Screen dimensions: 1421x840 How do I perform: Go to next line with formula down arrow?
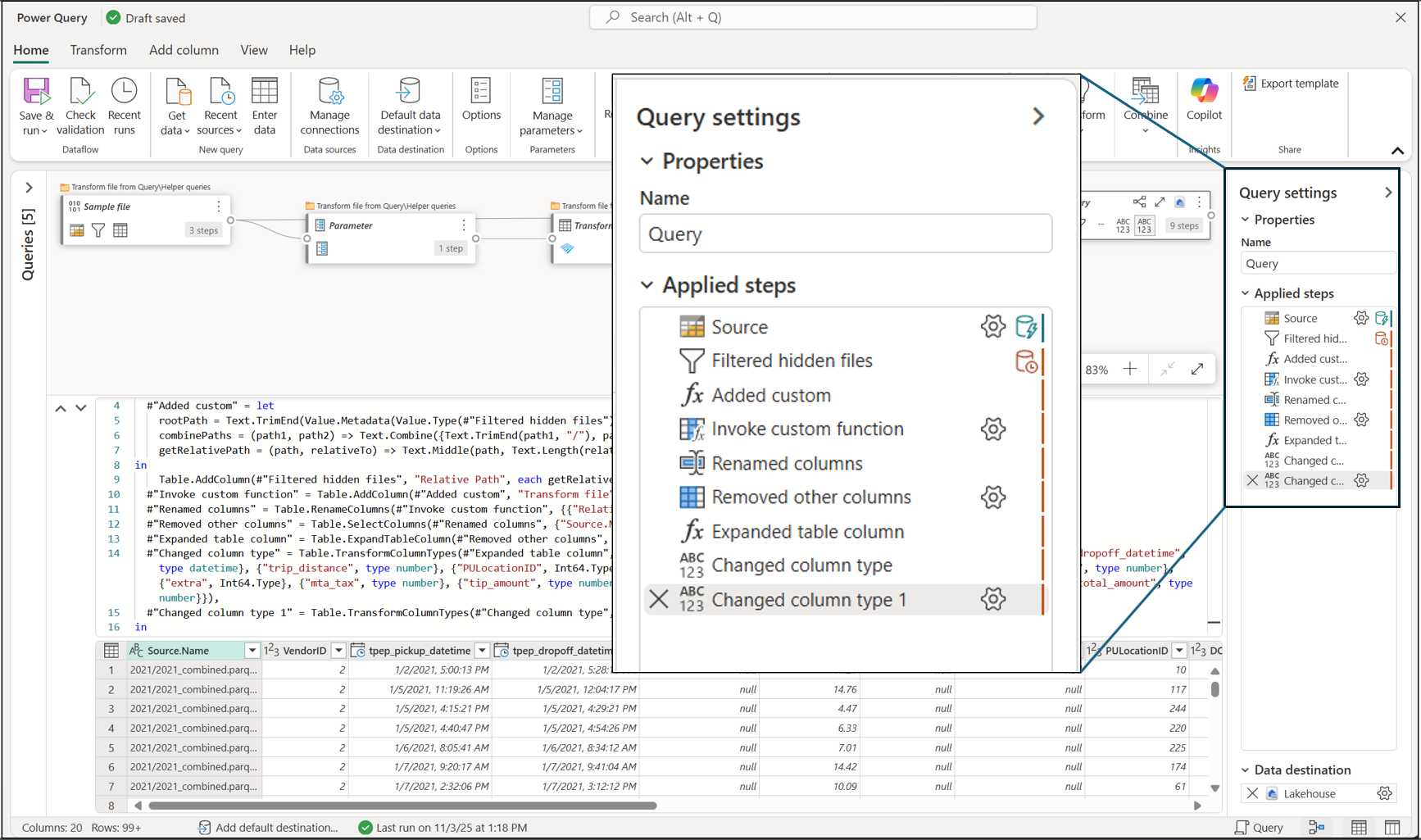80,408
